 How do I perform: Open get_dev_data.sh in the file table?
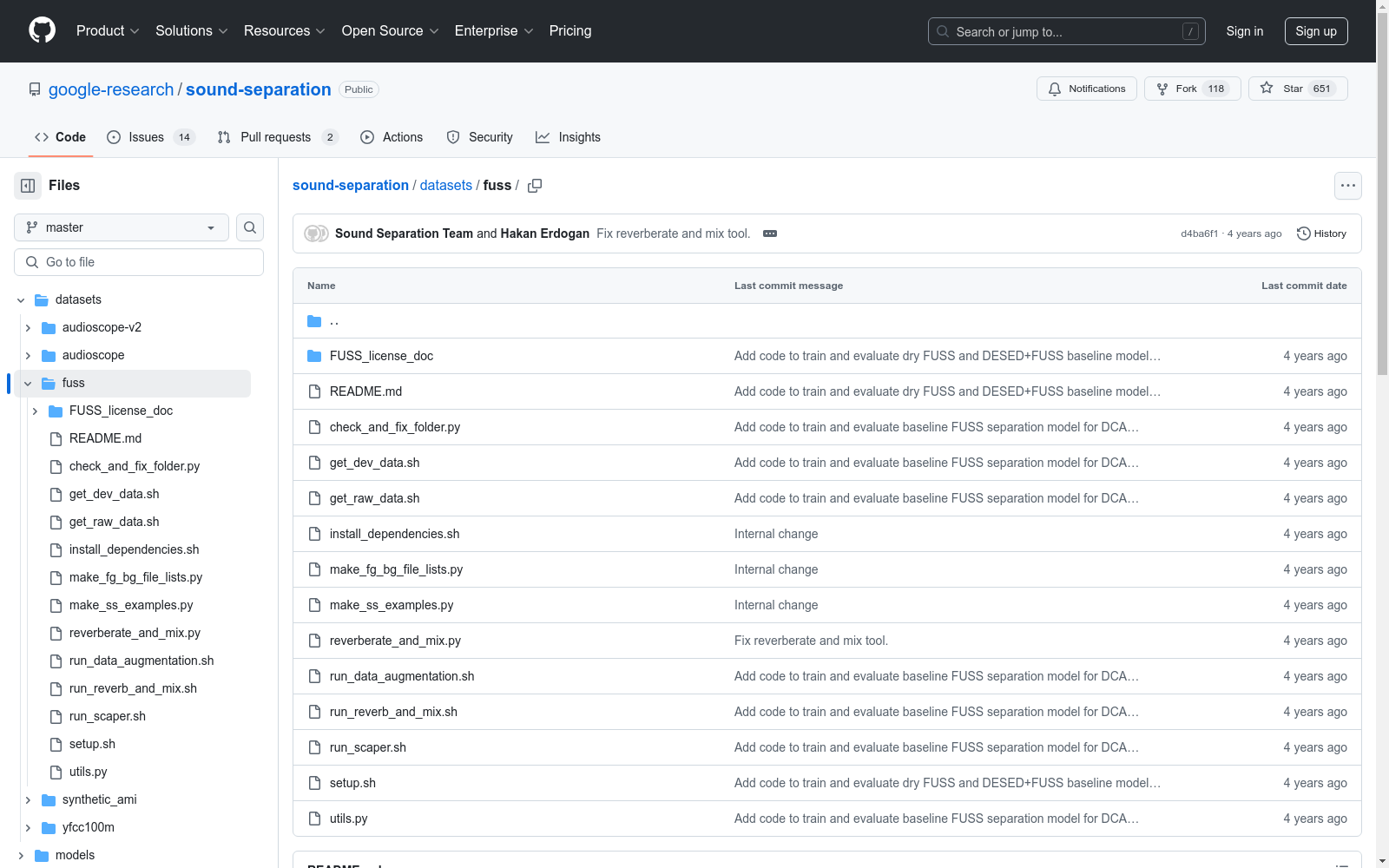(374, 463)
